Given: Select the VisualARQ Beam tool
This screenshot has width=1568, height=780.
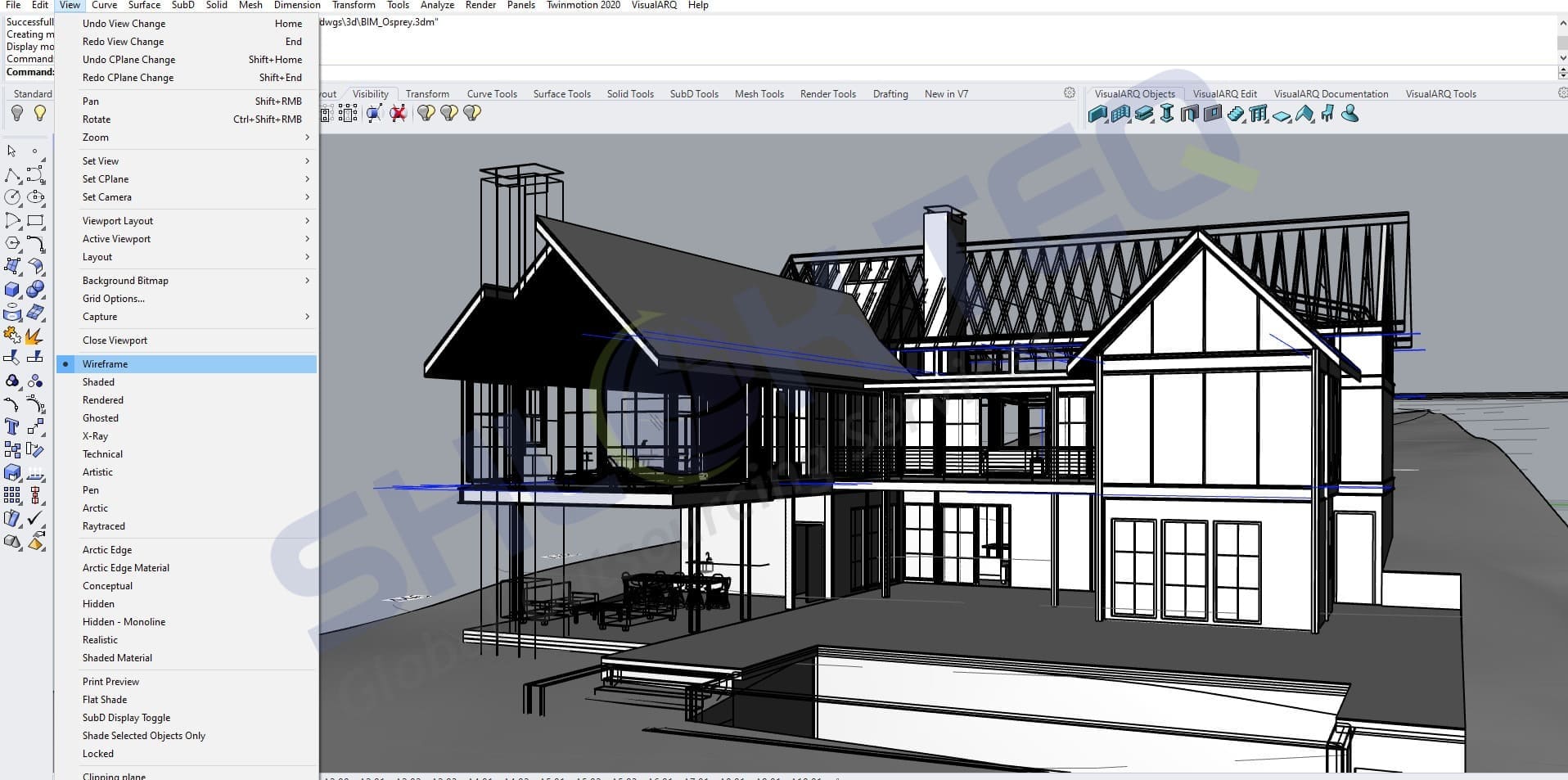Looking at the screenshot, I should tap(1144, 114).
